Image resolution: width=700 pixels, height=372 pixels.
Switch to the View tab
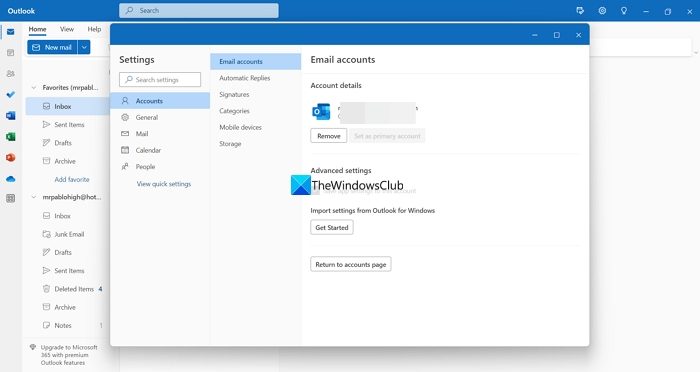tap(67, 29)
